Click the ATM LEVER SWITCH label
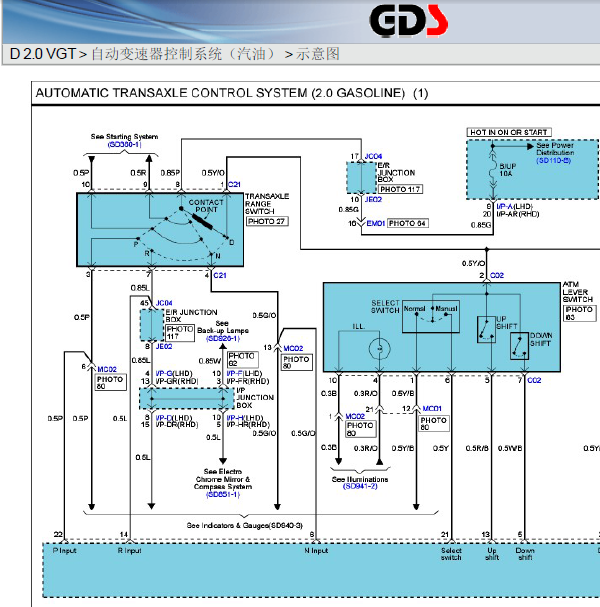This screenshot has height=607, width=600. pos(578,291)
